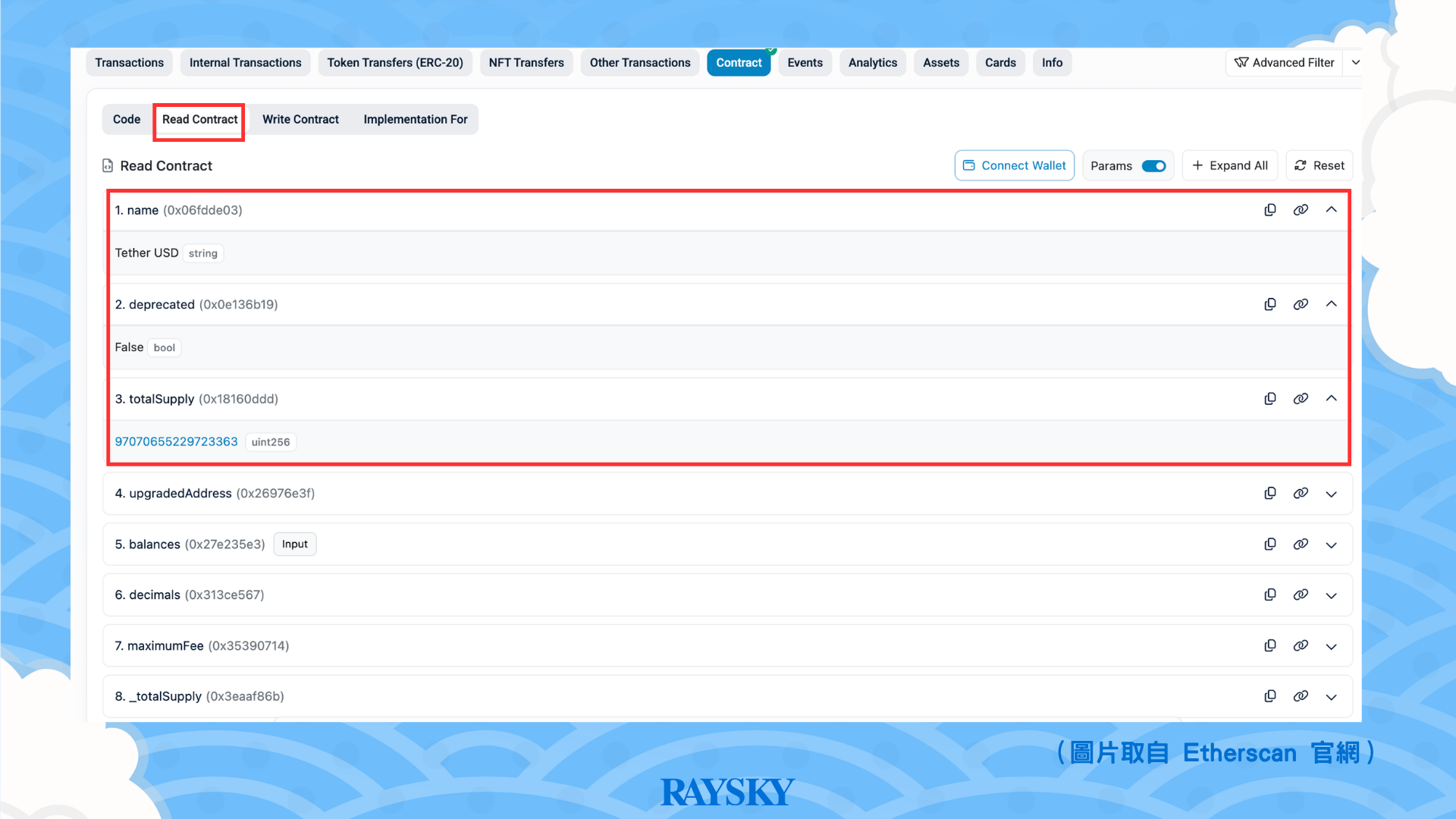Copy permalink for 2. deprecated row

[1301, 304]
